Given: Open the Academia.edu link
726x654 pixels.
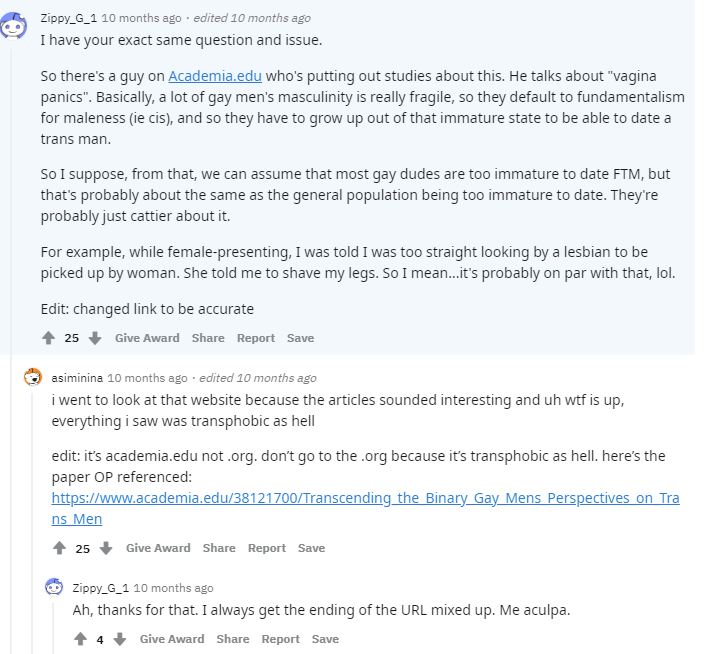Looking at the screenshot, I should [x=215, y=76].
